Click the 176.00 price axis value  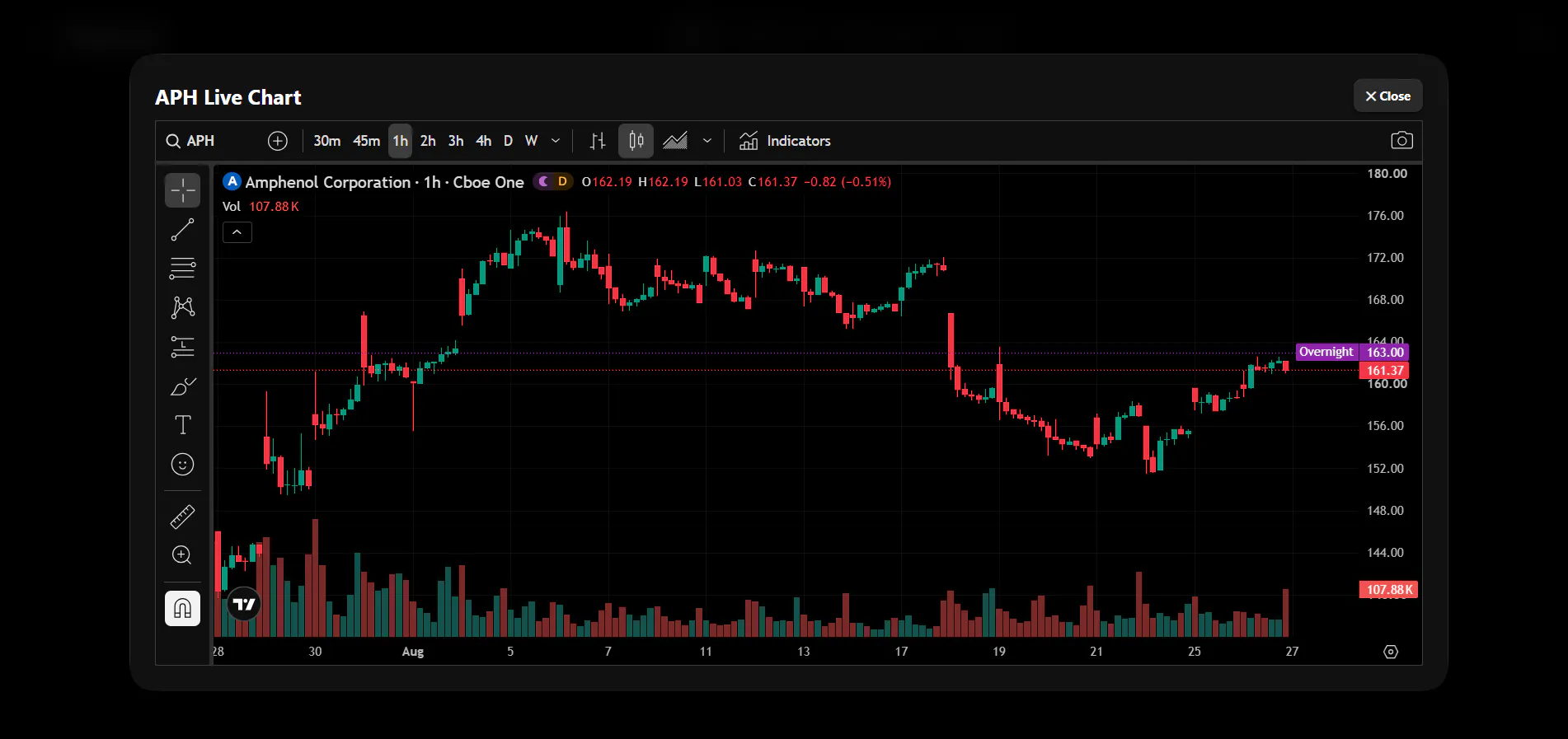click(x=1385, y=216)
